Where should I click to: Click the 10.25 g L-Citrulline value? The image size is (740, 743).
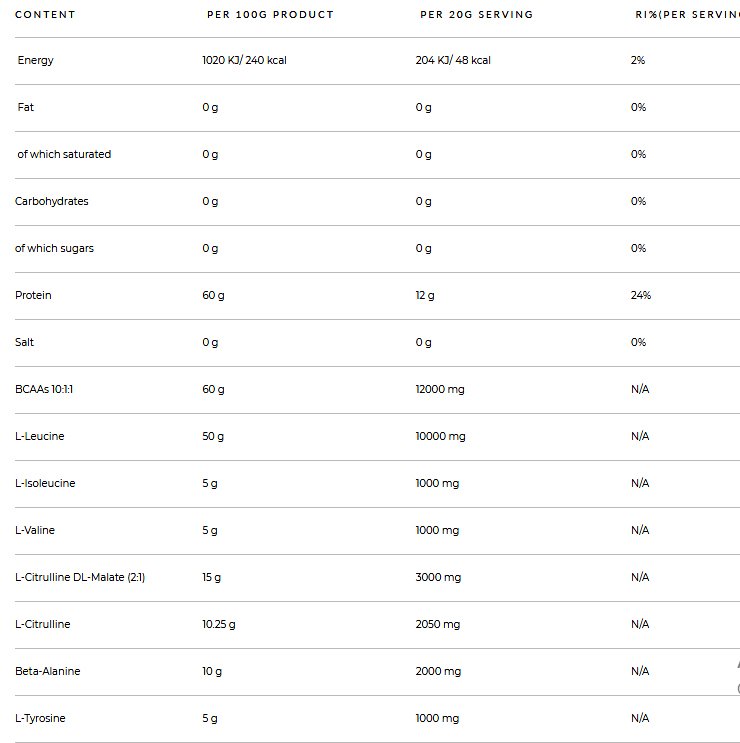click(219, 624)
